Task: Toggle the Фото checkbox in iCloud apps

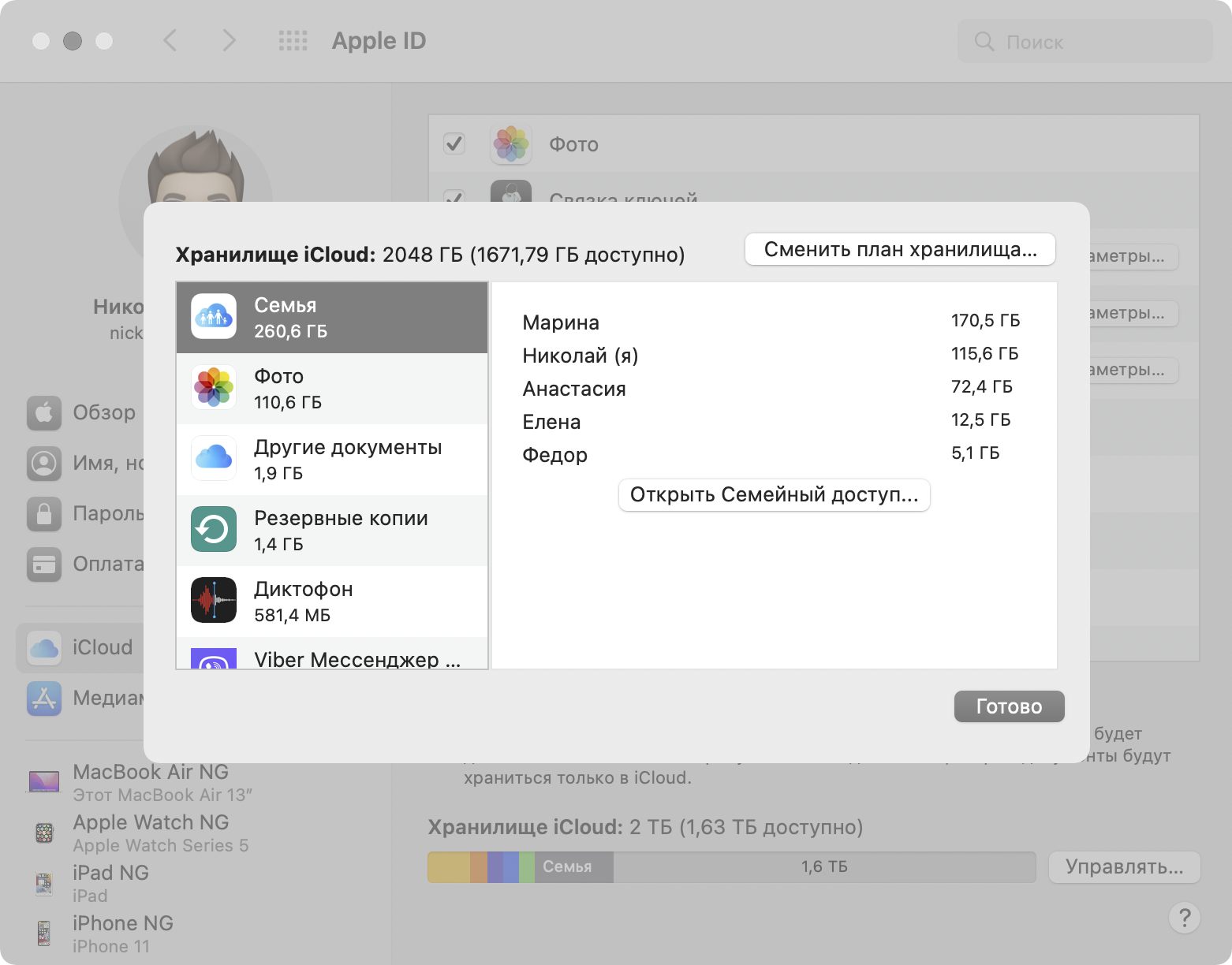Action: point(454,143)
